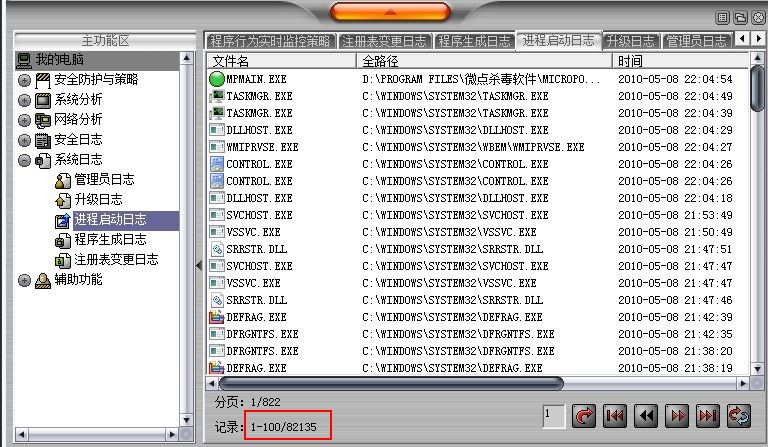Switch to the 程序生成日志 tab
The height and width of the screenshot is (447, 768).
(475, 41)
